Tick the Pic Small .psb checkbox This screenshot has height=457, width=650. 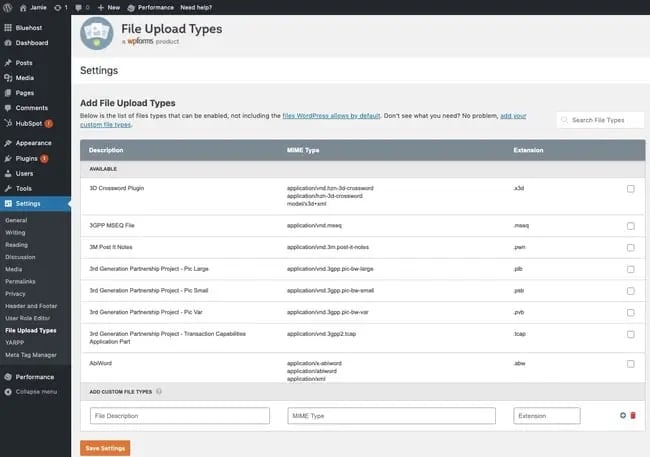631,291
